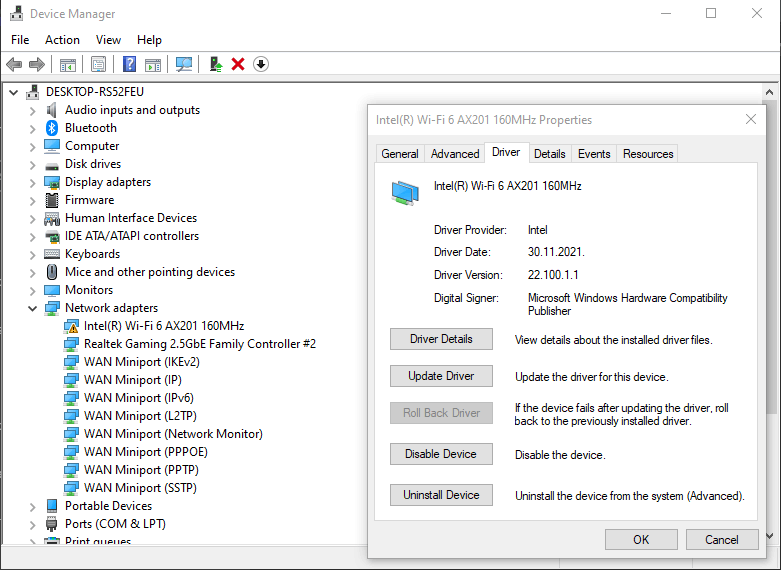Click the Update Driver button
781x570 pixels.
click(x=441, y=376)
